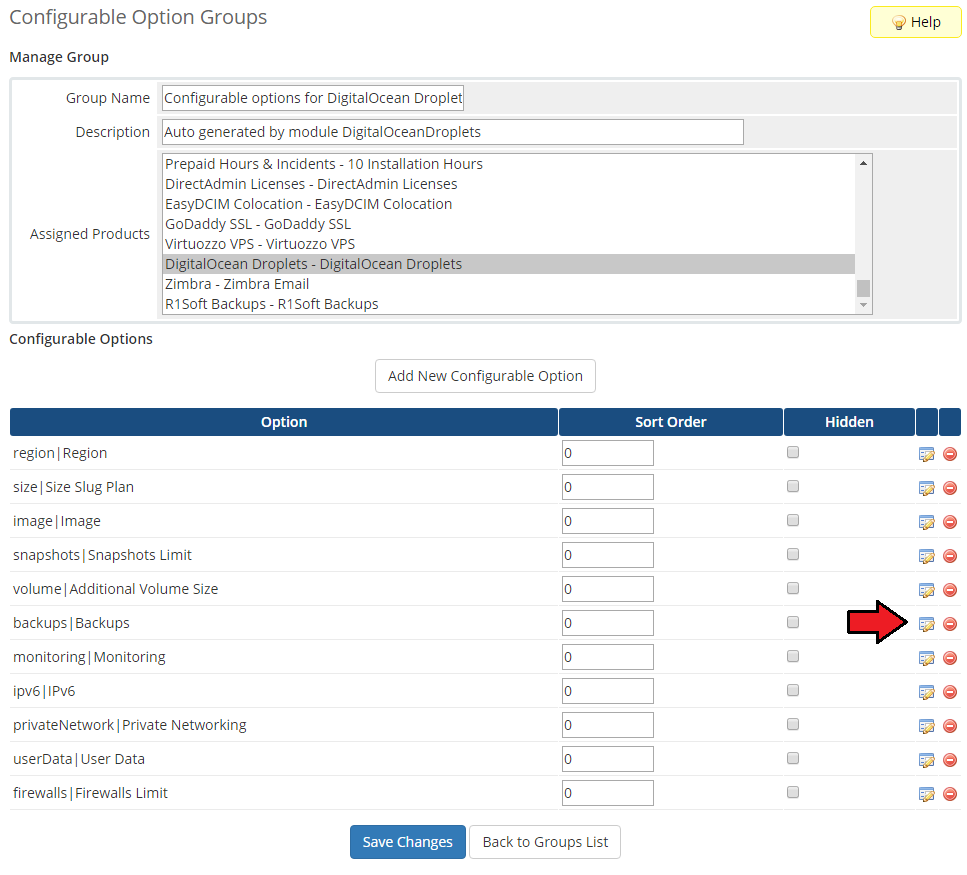Viewport: 967px width, 875px height.
Task: Edit the userData|User Data option
Action: coord(926,760)
